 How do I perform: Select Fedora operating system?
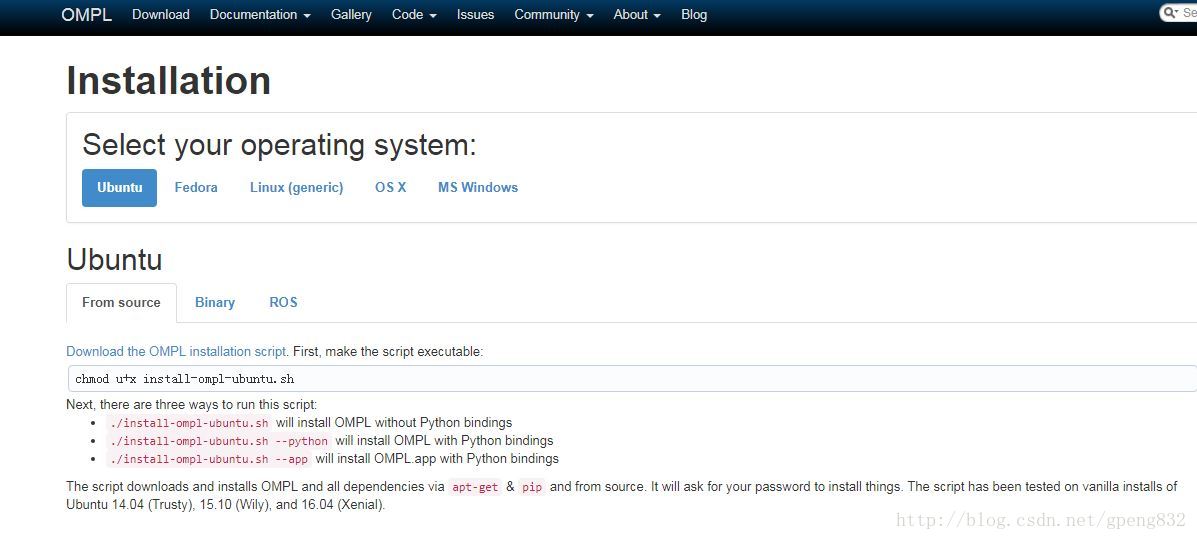195,188
